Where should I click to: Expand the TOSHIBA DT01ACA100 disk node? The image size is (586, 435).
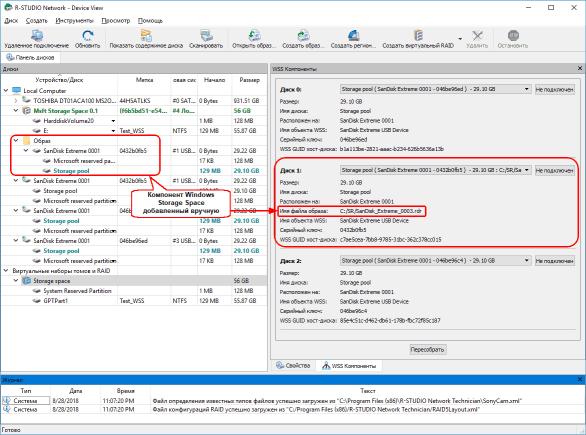point(16,101)
